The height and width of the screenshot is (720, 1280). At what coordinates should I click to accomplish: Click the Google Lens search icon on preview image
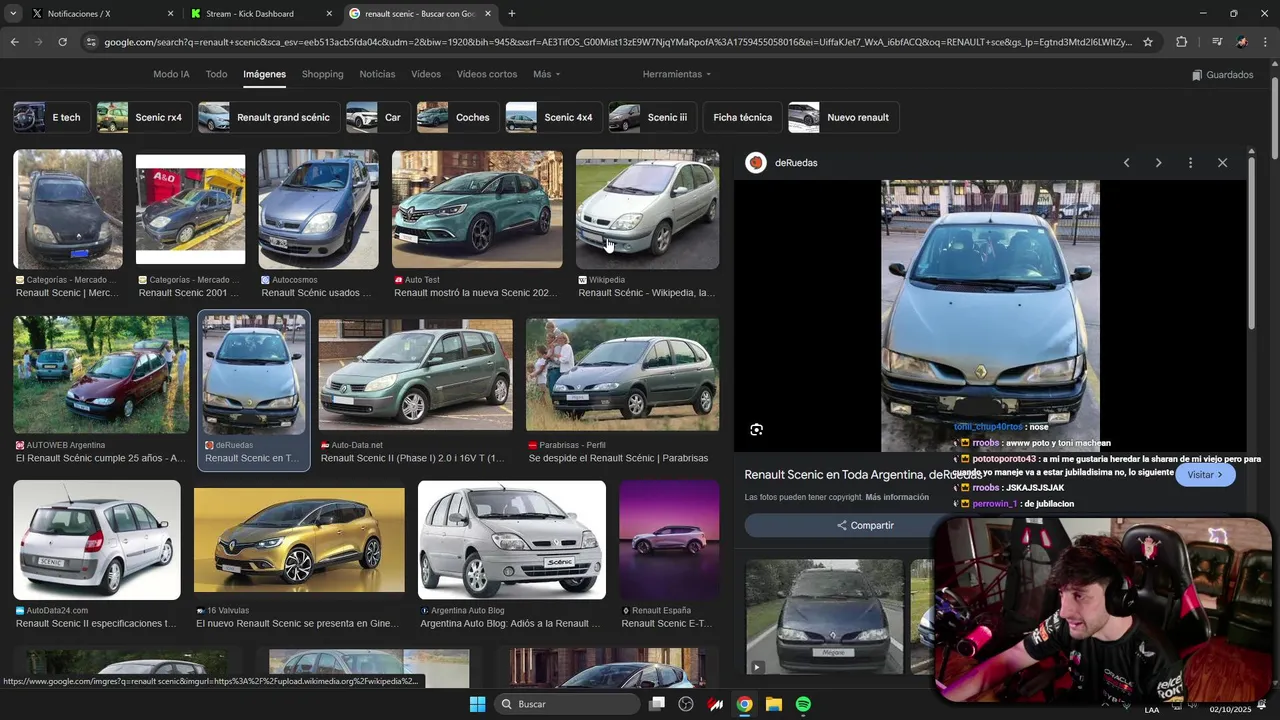pyautogui.click(x=756, y=430)
